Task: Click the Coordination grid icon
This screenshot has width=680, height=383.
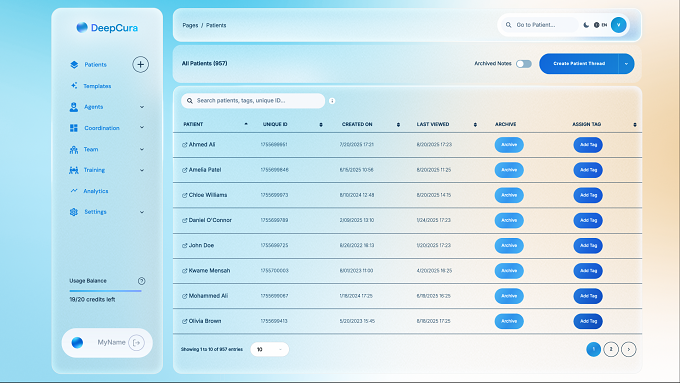Action: point(74,128)
